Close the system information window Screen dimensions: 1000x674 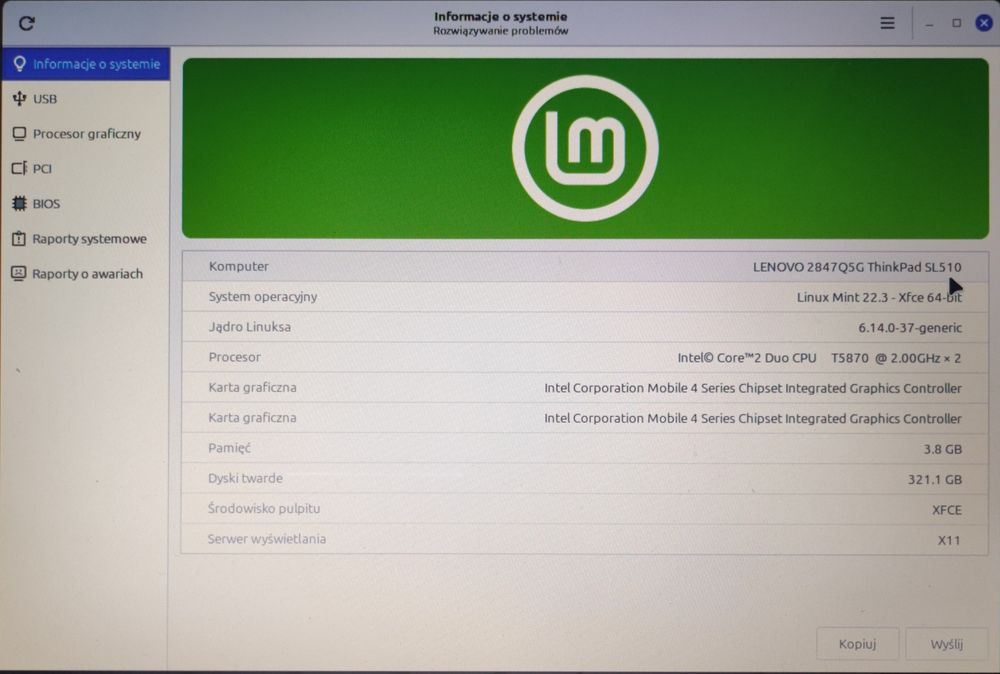pos(984,23)
